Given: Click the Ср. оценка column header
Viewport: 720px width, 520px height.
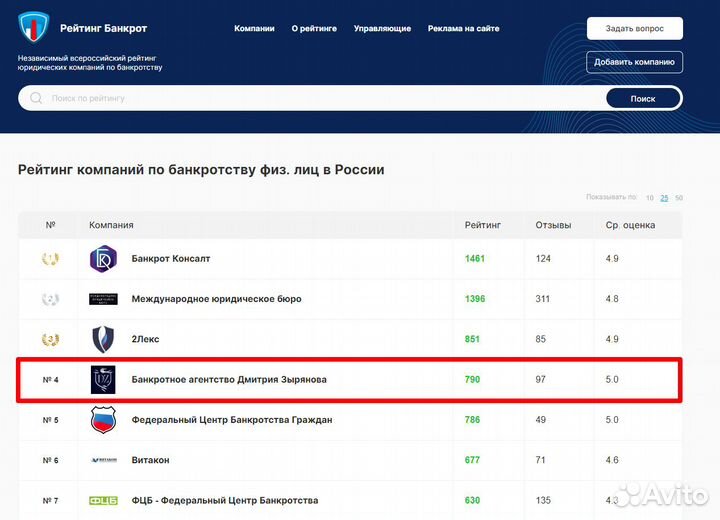Looking at the screenshot, I should pyautogui.click(x=630, y=225).
